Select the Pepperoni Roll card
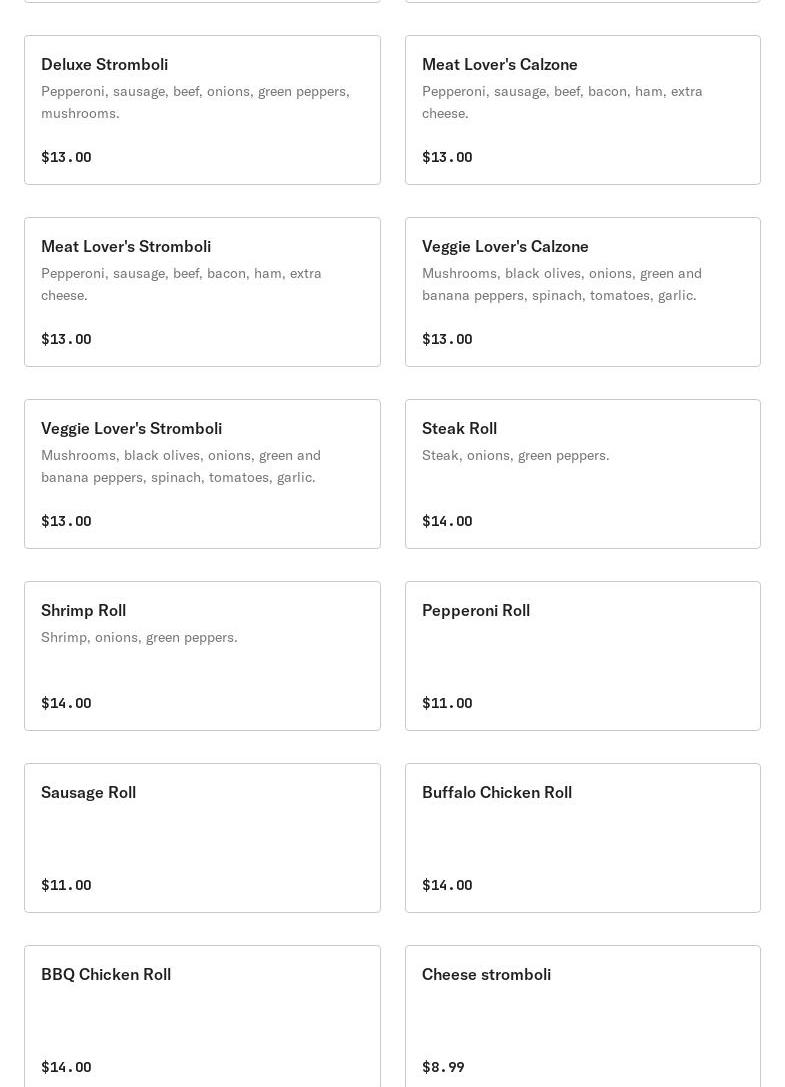Screen dimensions: 785x1087 coord(476,610)
